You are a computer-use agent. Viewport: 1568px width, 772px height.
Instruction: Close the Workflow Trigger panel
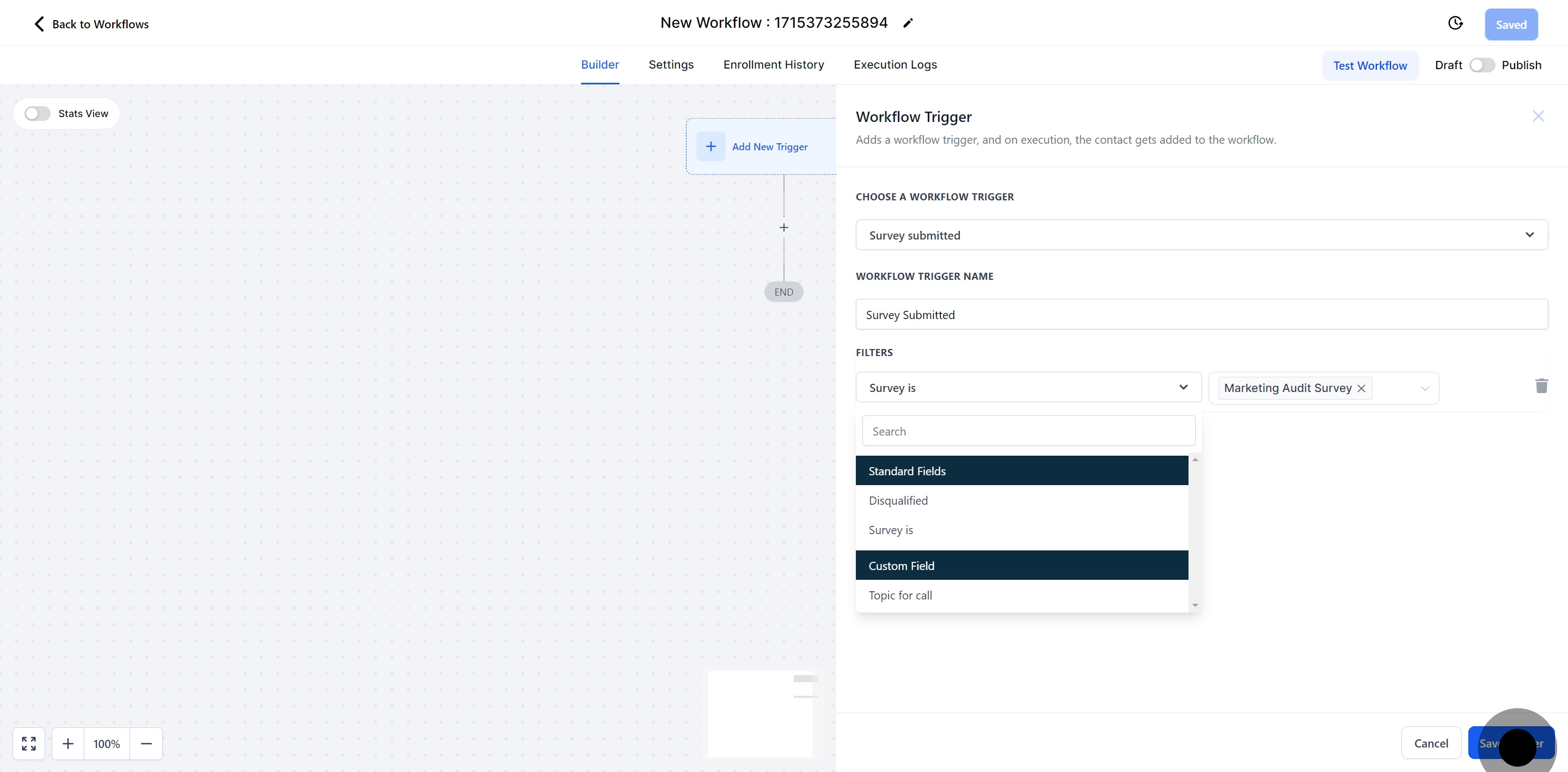[1538, 117]
